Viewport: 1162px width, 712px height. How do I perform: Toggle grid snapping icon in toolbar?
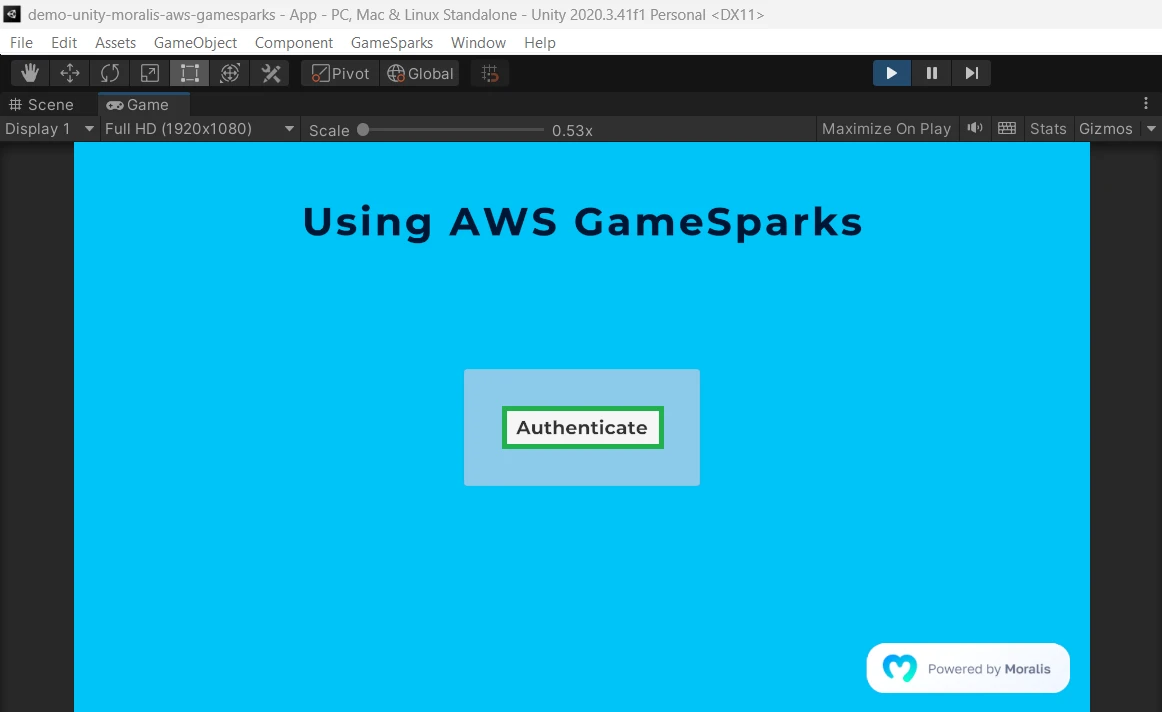(x=490, y=73)
